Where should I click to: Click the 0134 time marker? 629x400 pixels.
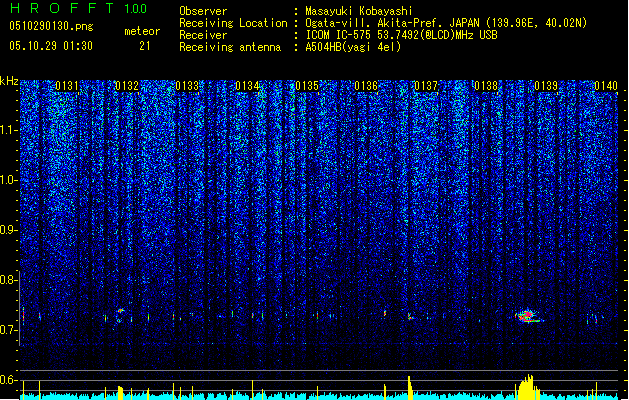[247, 86]
